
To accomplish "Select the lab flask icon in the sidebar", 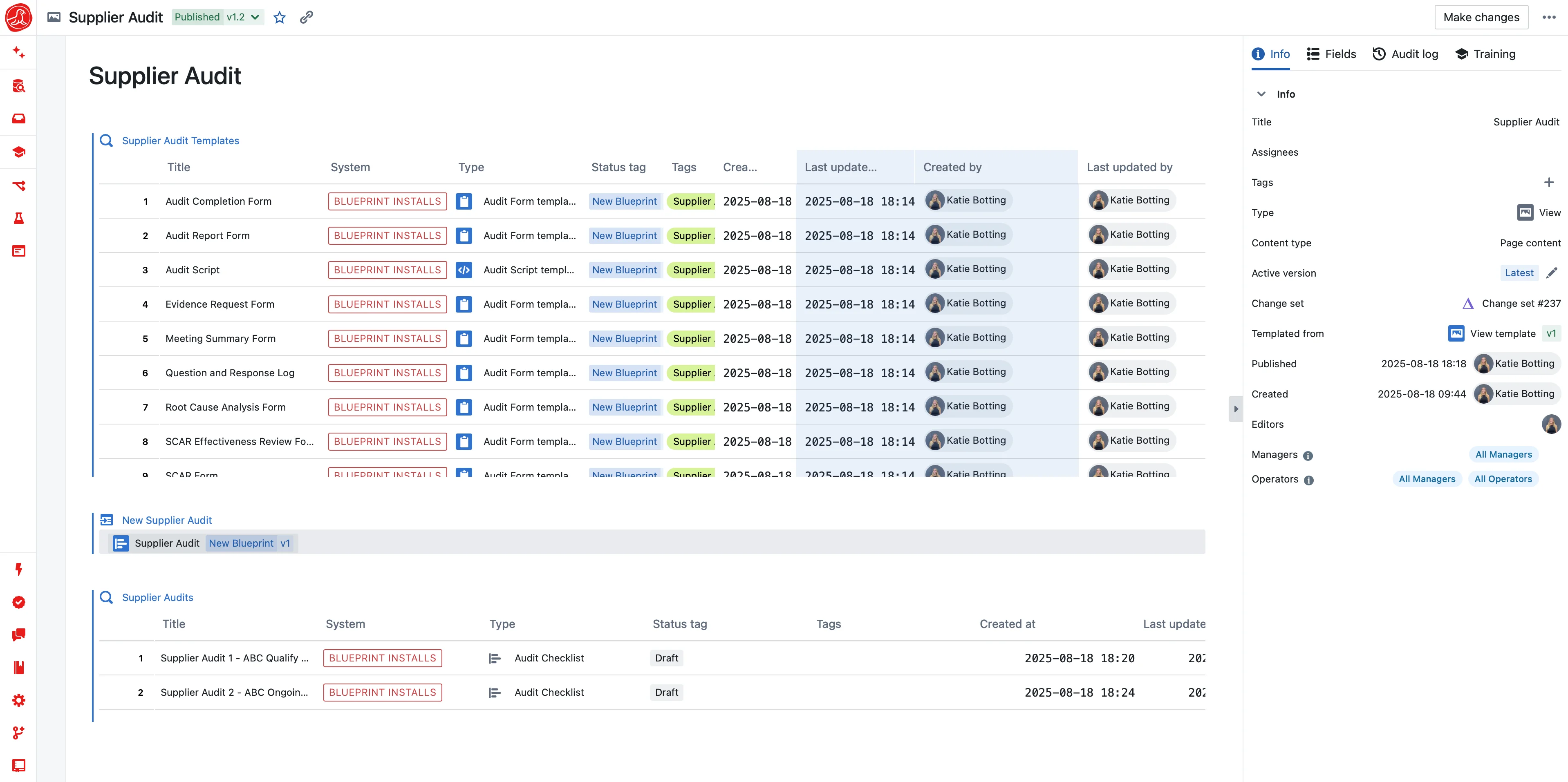I will click(19, 219).
